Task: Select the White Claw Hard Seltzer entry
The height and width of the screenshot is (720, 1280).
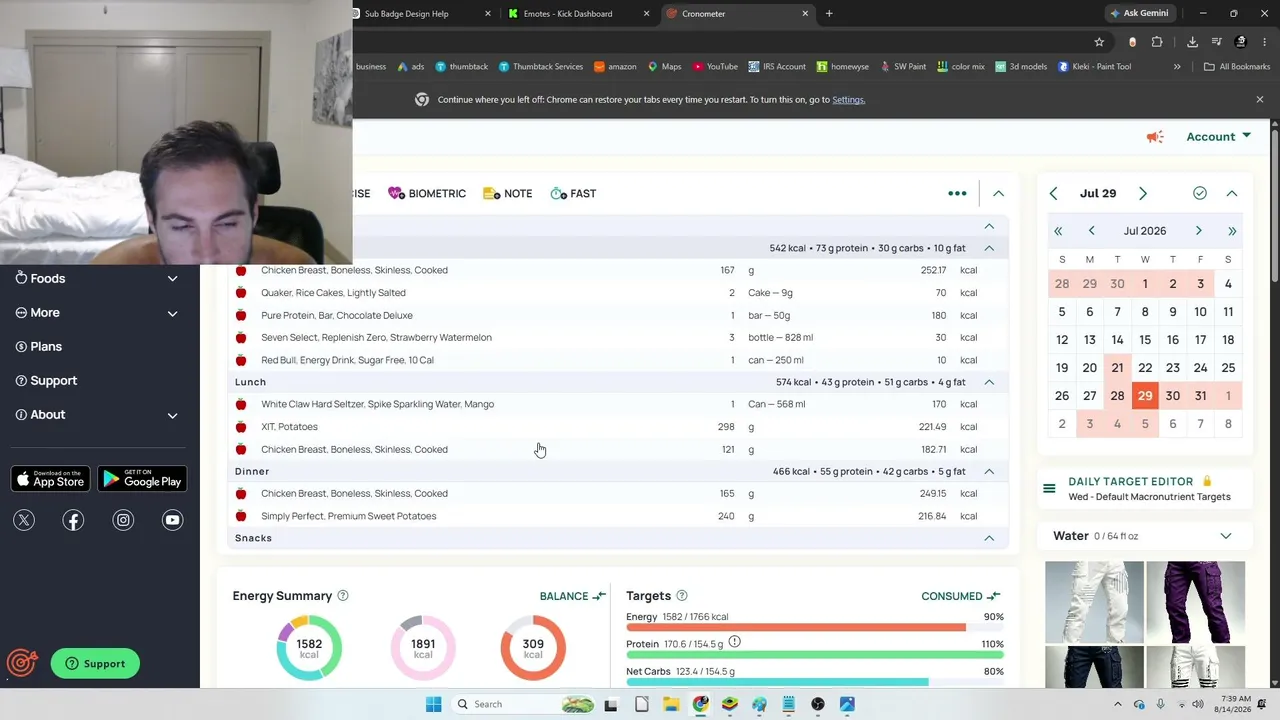Action: (x=618, y=404)
